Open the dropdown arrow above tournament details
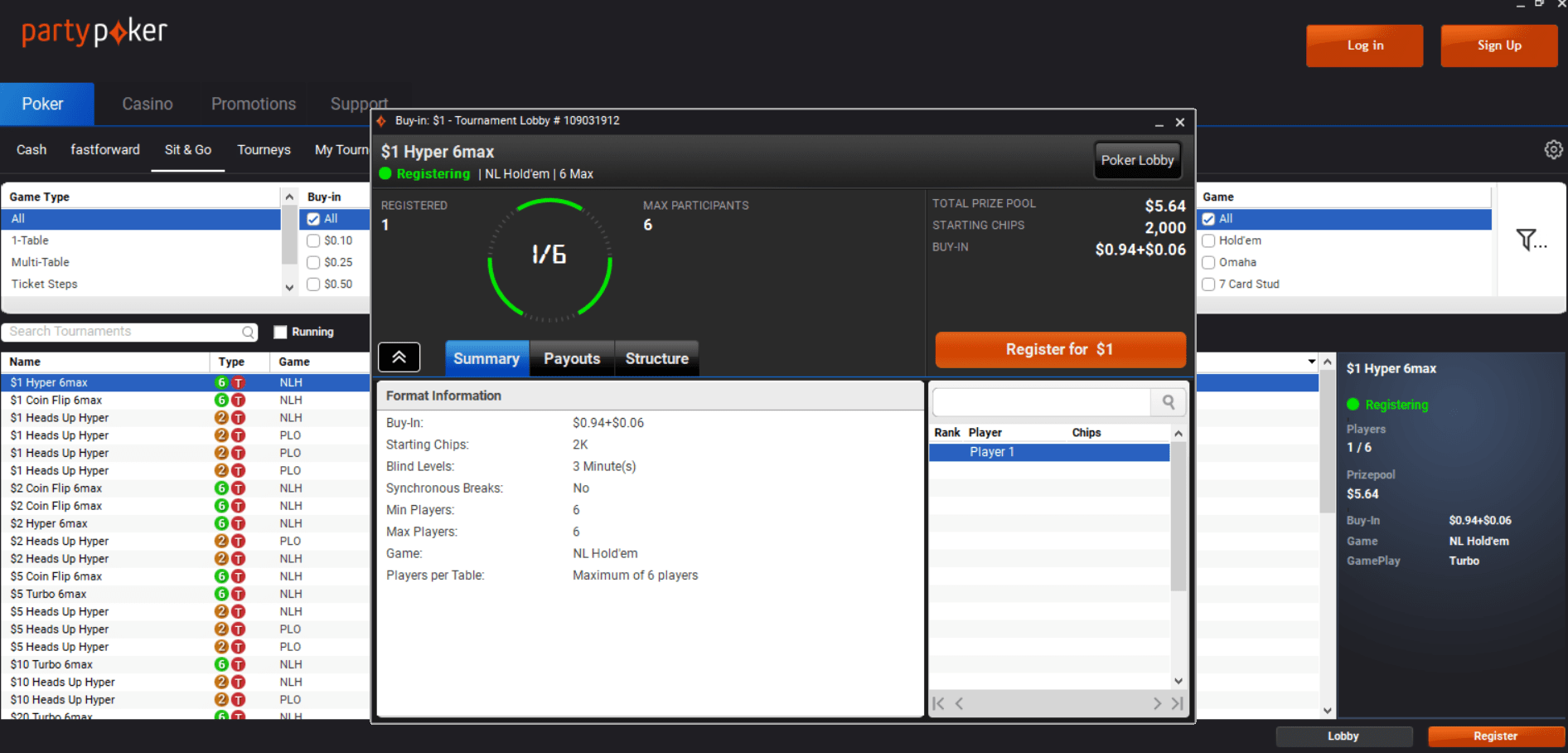This screenshot has width=1568, height=753. [x=1311, y=362]
